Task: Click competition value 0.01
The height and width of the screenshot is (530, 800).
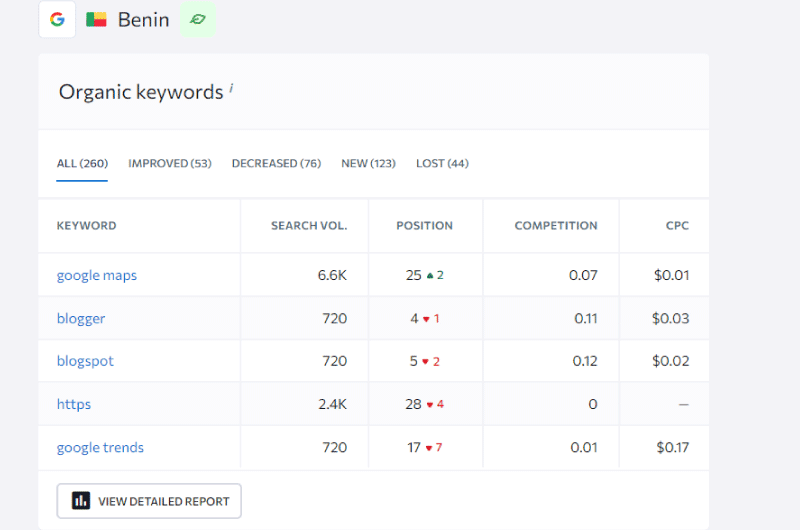Action: [584, 447]
